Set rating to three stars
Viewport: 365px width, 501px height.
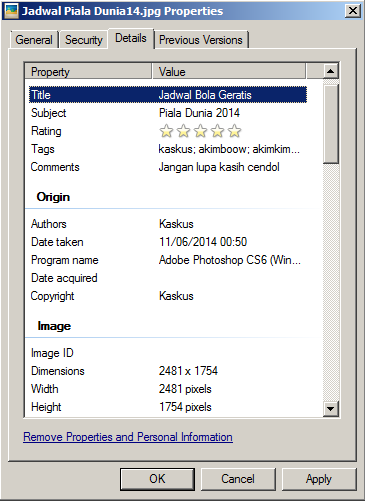200,131
